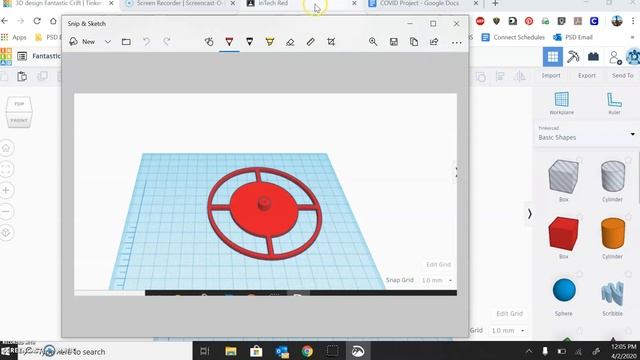This screenshot has width=640, height=360.
Task: Click the Redo arrow in Snip & Sketch
Action: pyautogui.click(x=167, y=42)
